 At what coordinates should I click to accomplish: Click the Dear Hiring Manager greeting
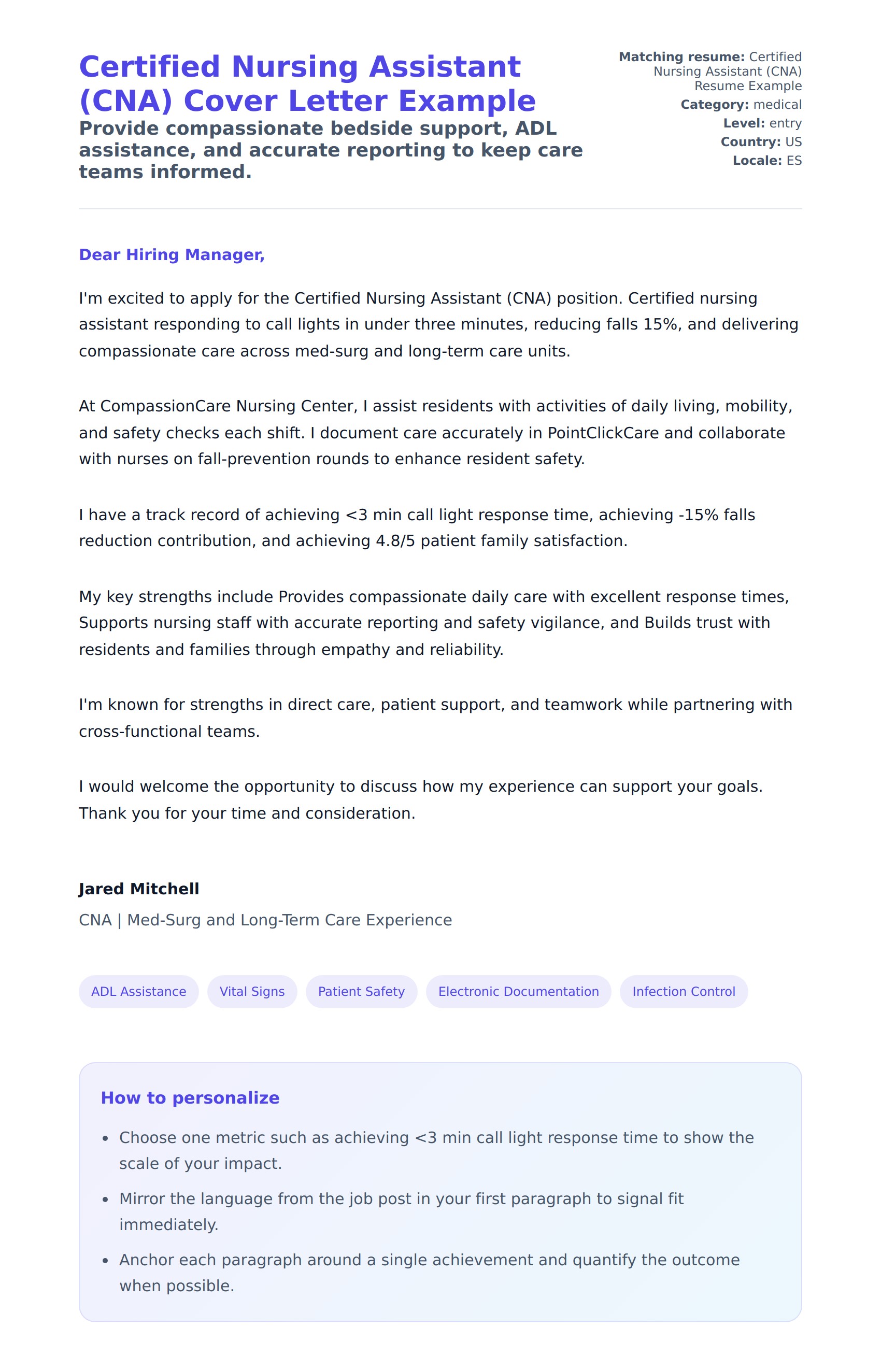pos(172,254)
